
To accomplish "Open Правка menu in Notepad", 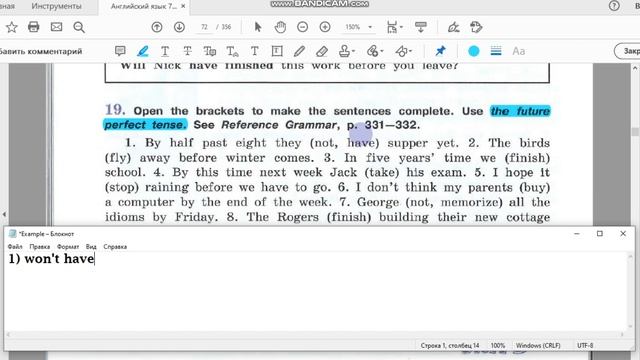I will [x=40, y=247].
